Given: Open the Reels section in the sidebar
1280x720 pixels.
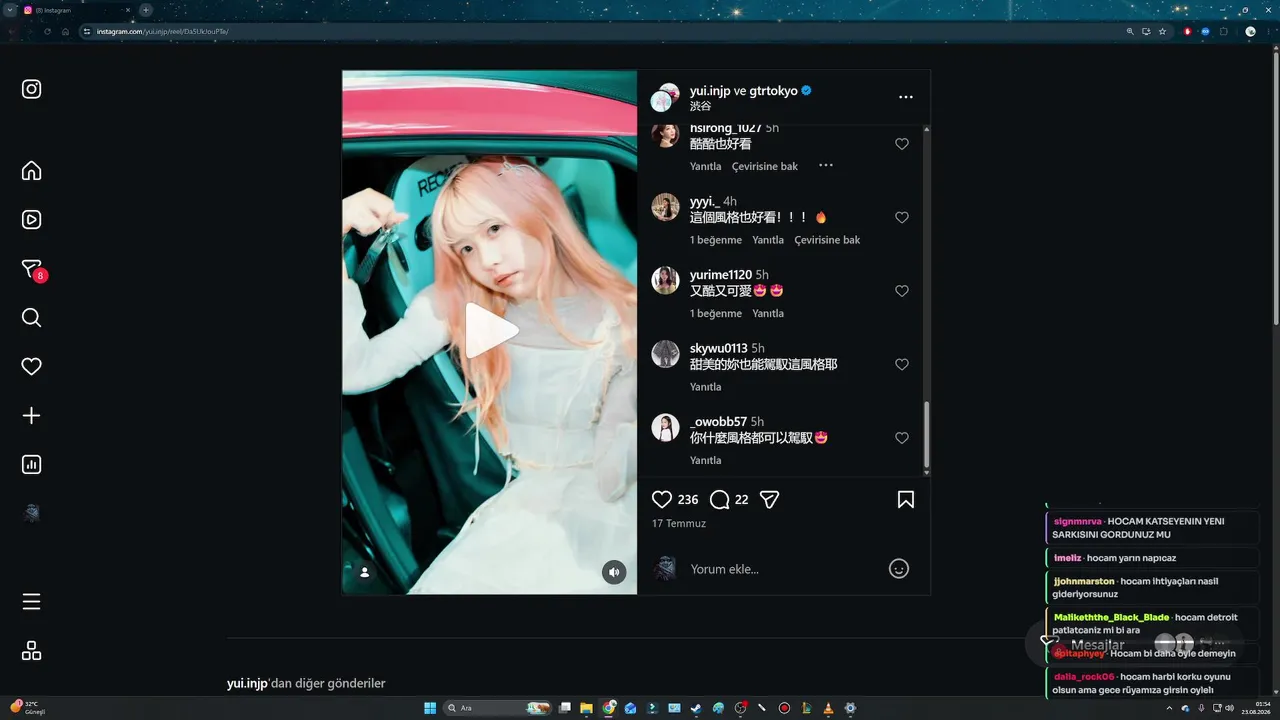Looking at the screenshot, I should tap(32, 219).
